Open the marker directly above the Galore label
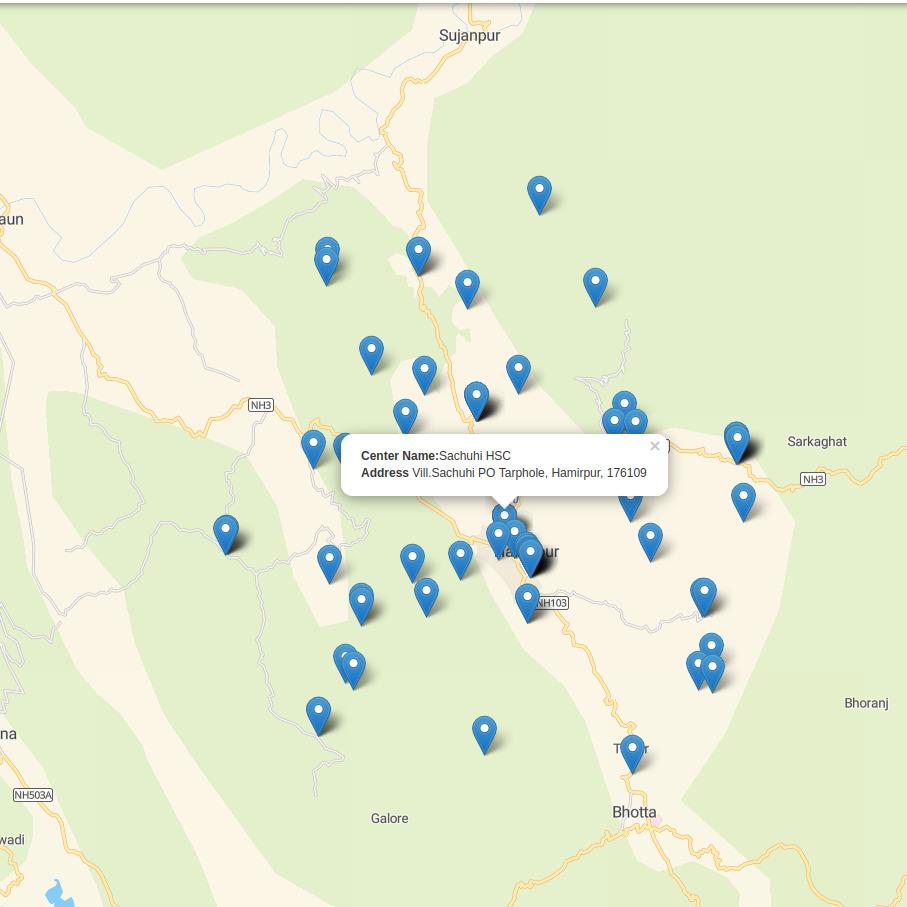 click(484, 733)
